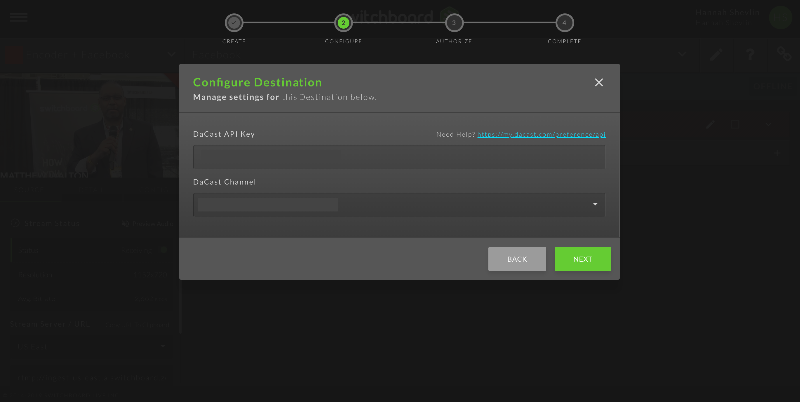Open Hannah Shevlin's user avatar menu
The height and width of the screenshot is (402, 800).
[780, 18]
